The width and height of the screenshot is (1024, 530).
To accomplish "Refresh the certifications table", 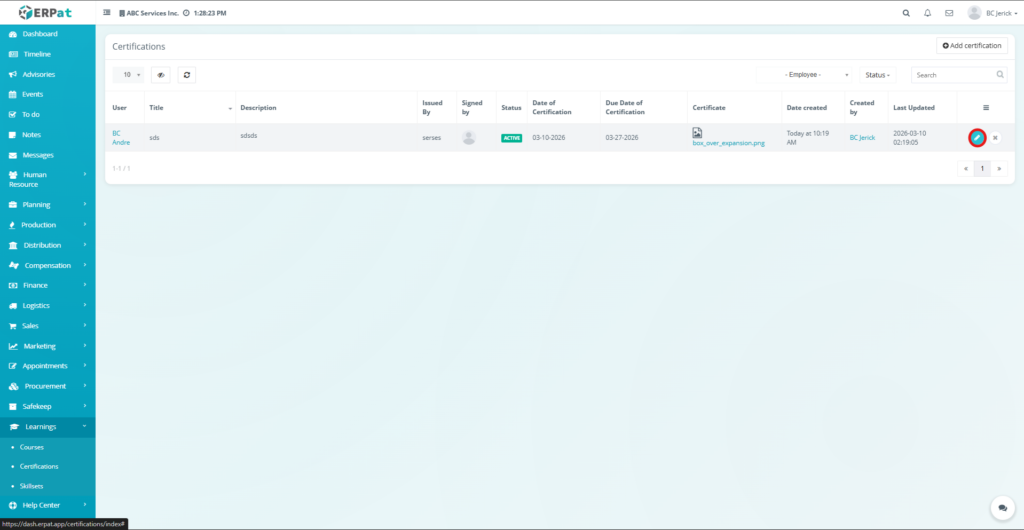I will (186, 75).
